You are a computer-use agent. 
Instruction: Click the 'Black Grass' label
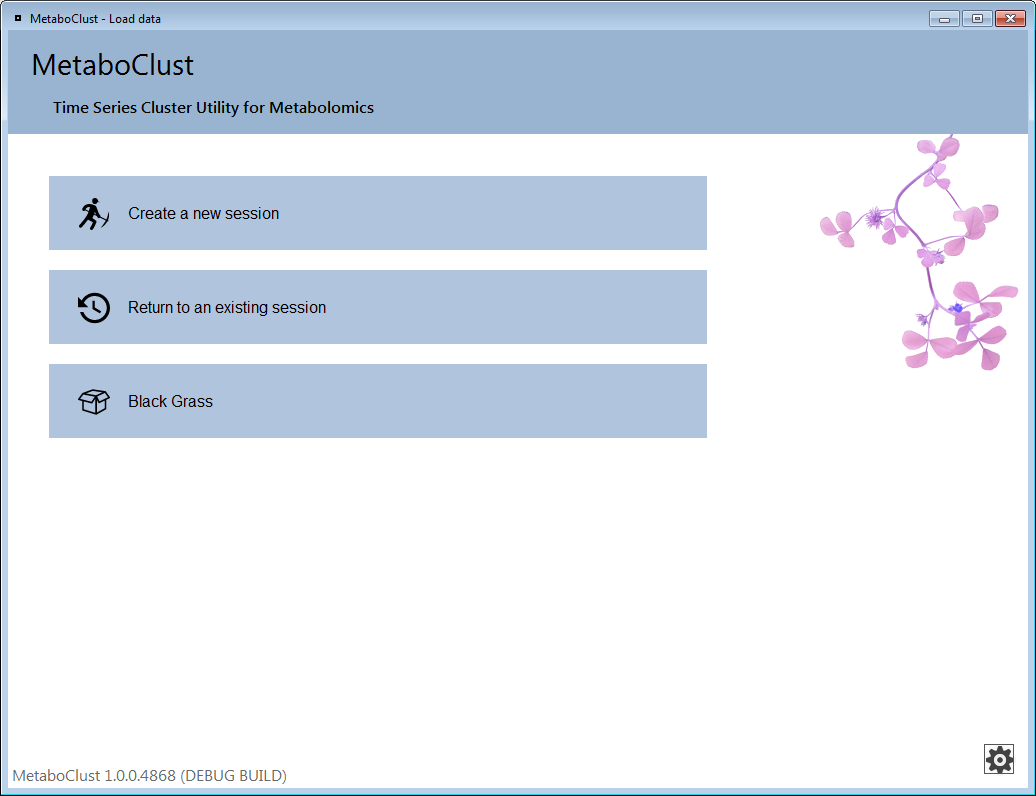(x=170, y=401)
